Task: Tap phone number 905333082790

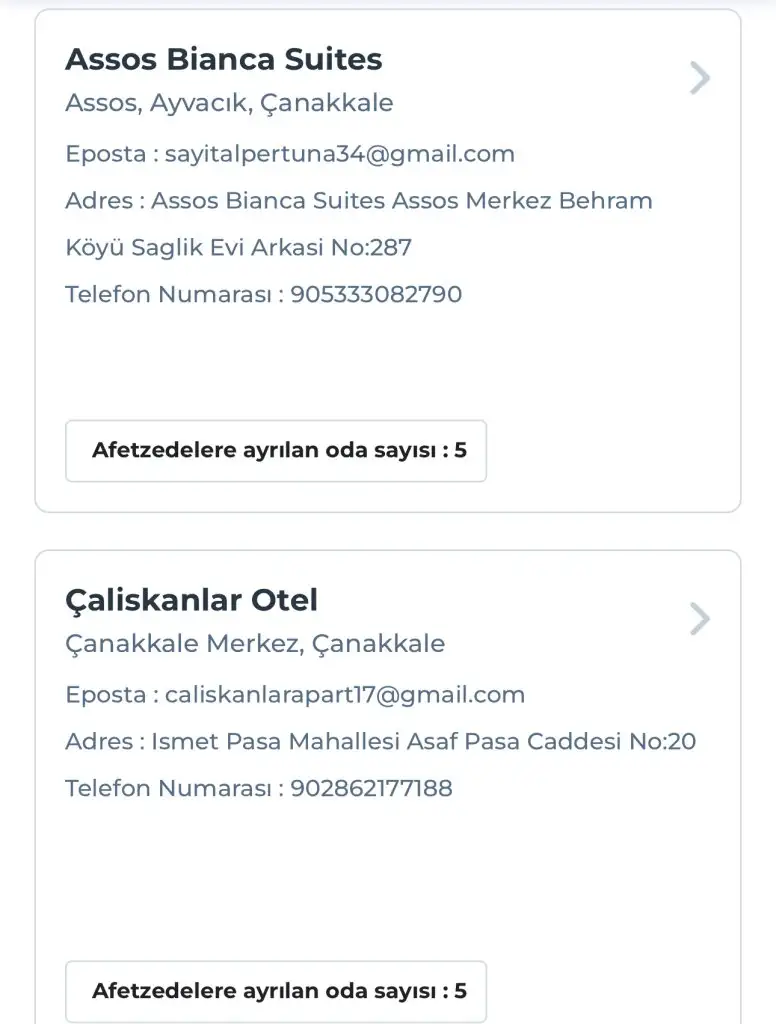Action: click(x=376, y=295)
